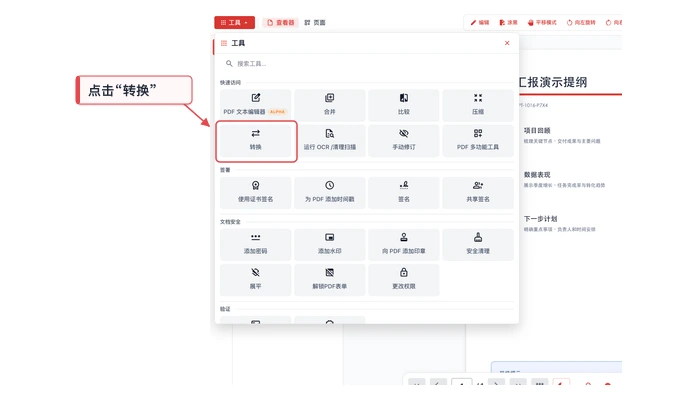Close the 工具 panel with X
Screen dimensions: 700x395
(507, 43)
